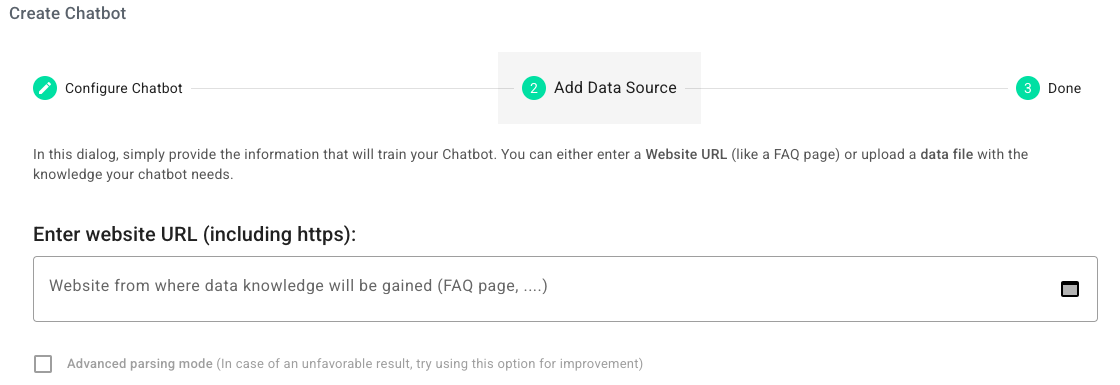Go back to Configure Chatbot step label
The height and width of the screenshot is (385, 1120).
point(124,89)
